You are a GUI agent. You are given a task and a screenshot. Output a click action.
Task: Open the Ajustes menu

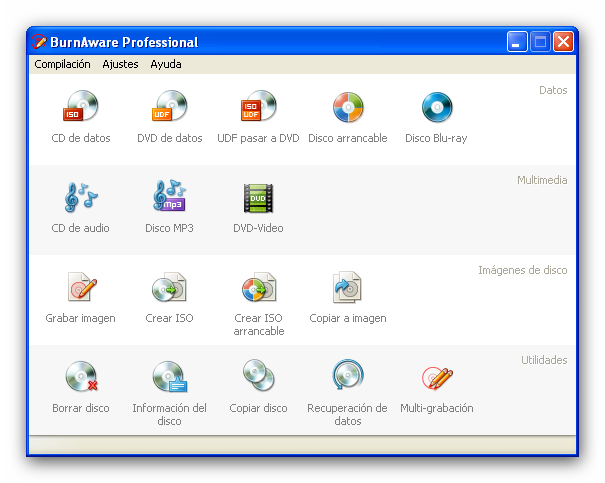120,64
